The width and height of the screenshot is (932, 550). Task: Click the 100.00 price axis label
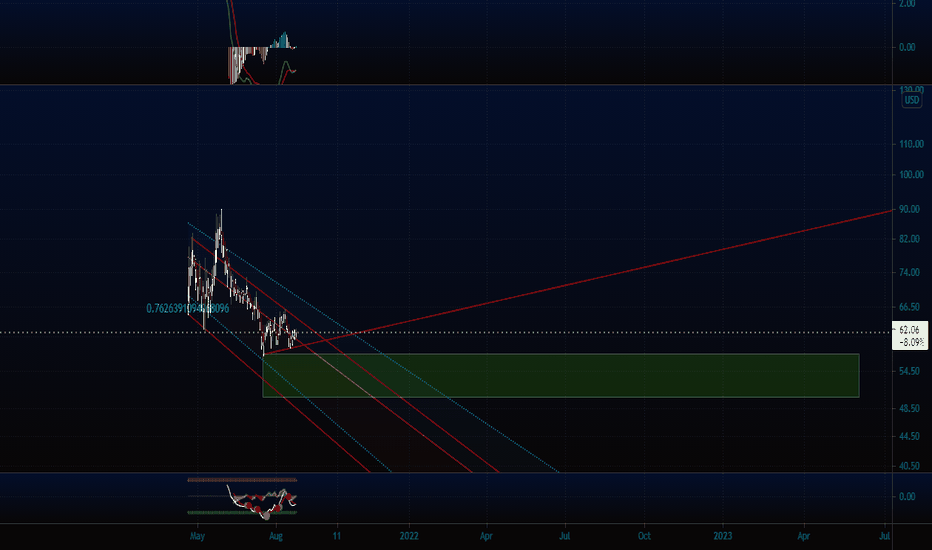[911, 175]
